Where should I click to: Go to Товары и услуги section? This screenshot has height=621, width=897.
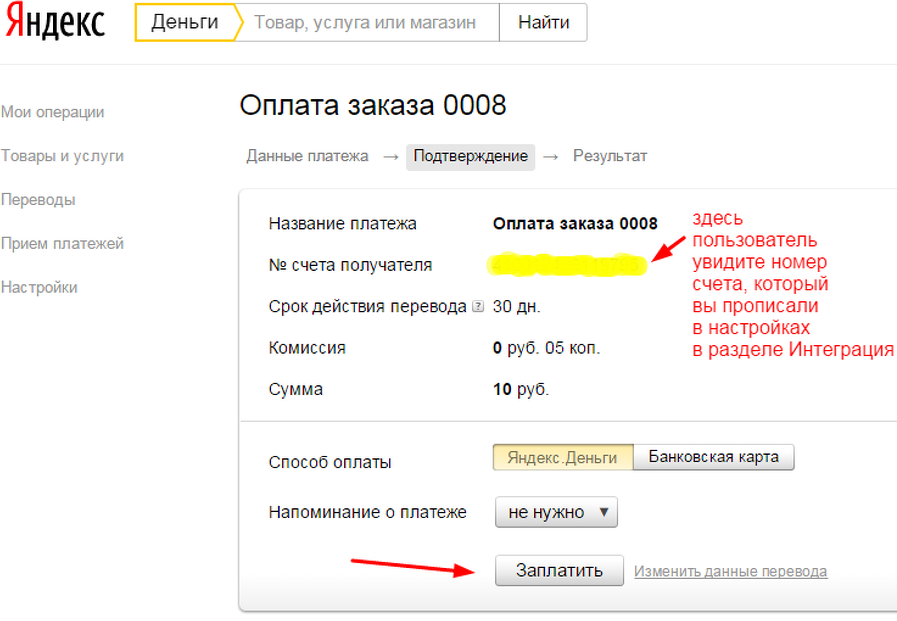(62, 156)
